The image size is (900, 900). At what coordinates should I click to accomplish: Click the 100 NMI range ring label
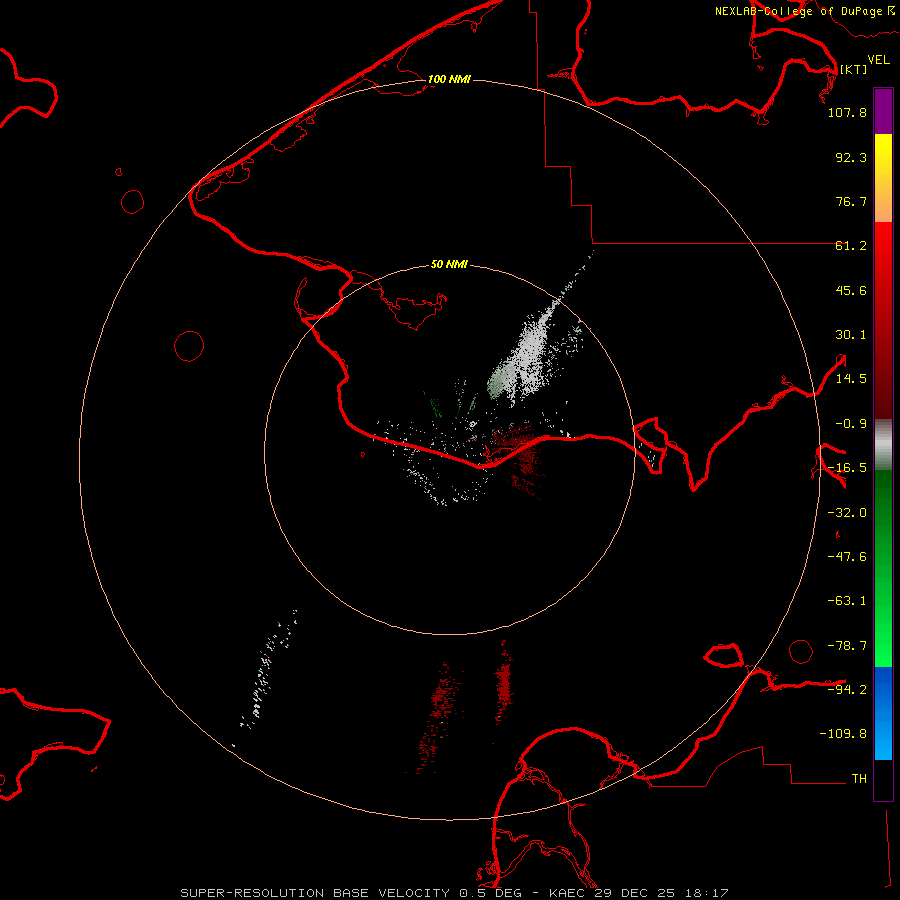point(449,79)
